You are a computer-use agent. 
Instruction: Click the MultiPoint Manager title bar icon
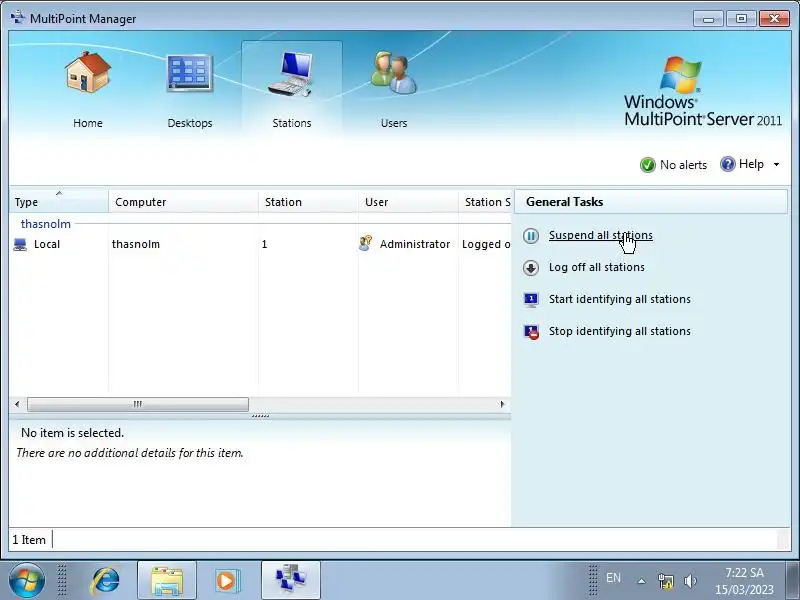(17, 18)
